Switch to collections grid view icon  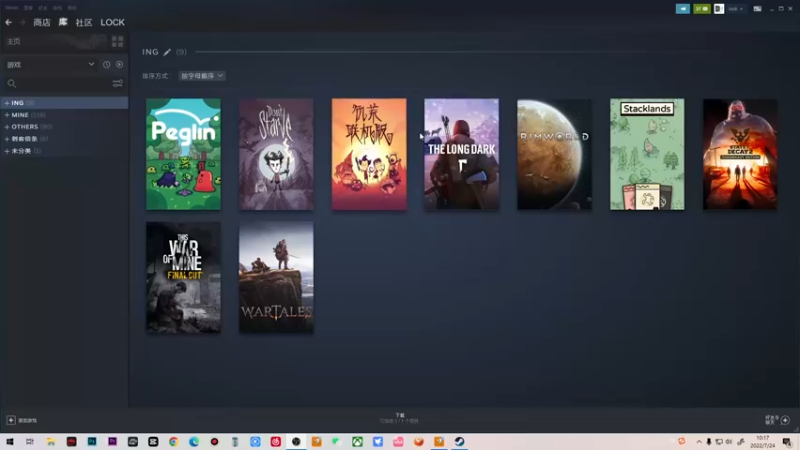tap(117, 41)
